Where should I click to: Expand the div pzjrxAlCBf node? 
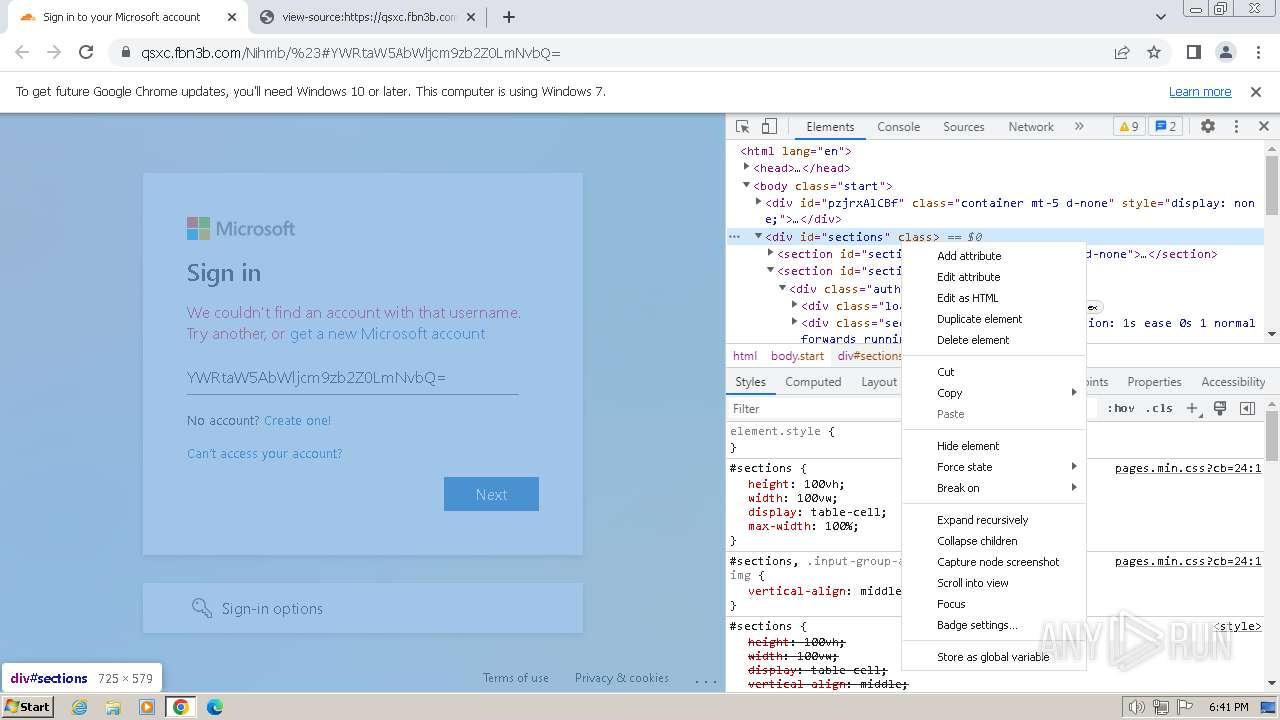coord(758,202)
